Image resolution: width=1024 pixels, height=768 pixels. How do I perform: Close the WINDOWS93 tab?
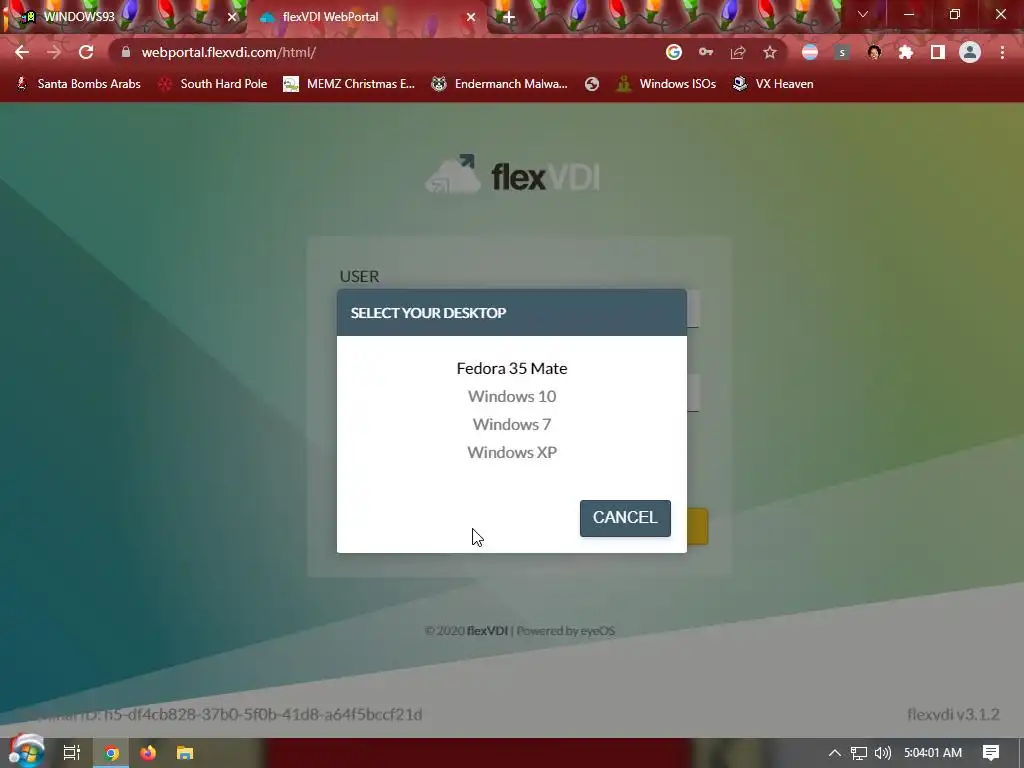click(x=232, y=17)
